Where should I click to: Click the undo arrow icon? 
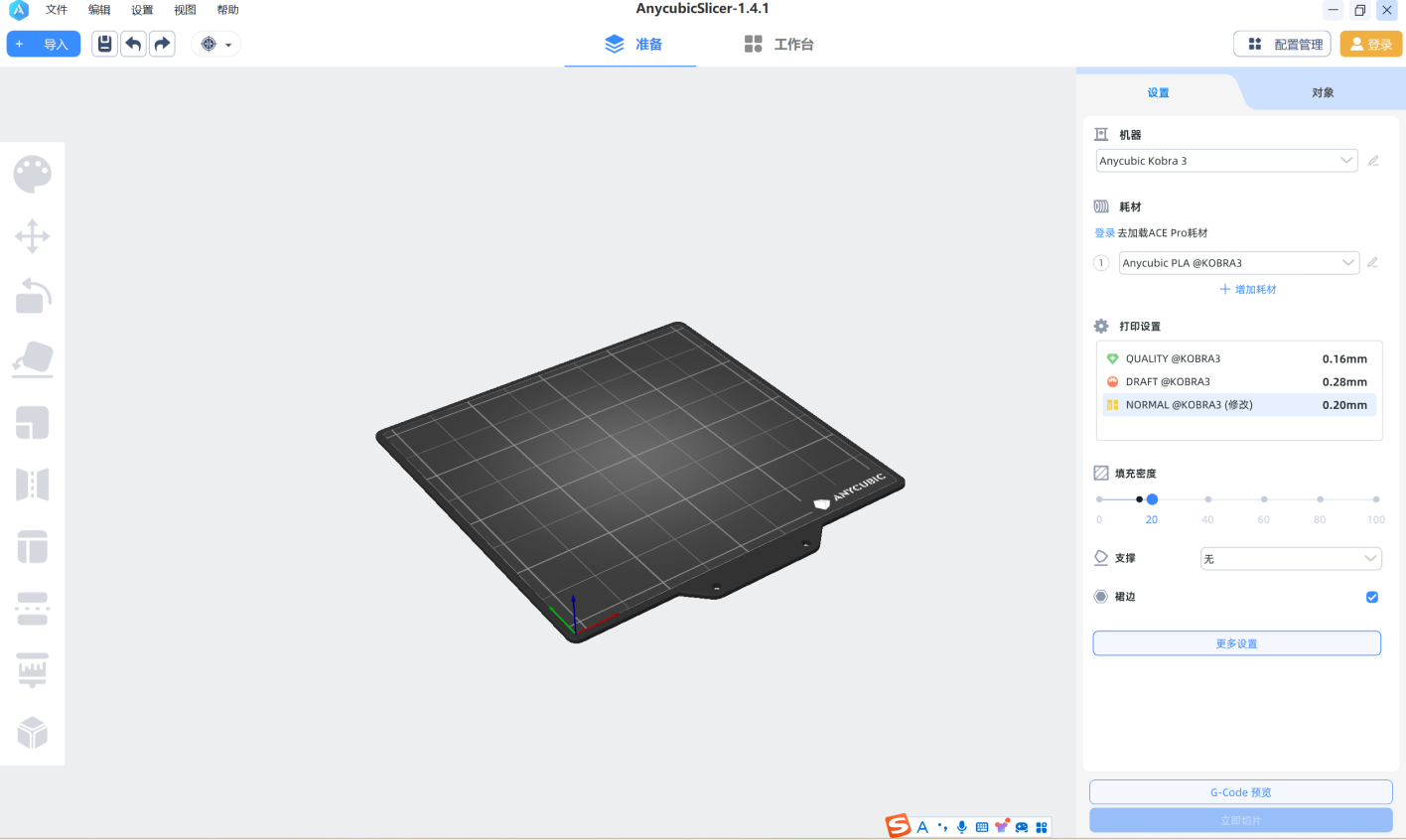point(133,44)
